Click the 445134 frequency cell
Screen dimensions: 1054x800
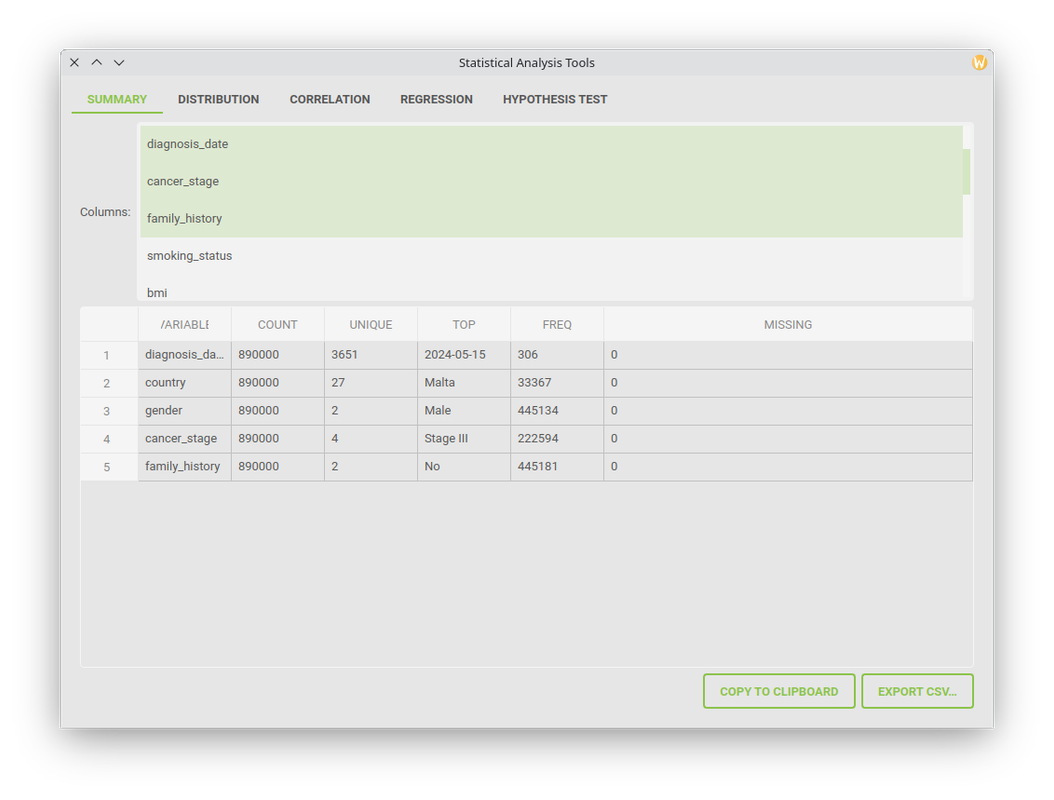[x=557, y=411]
